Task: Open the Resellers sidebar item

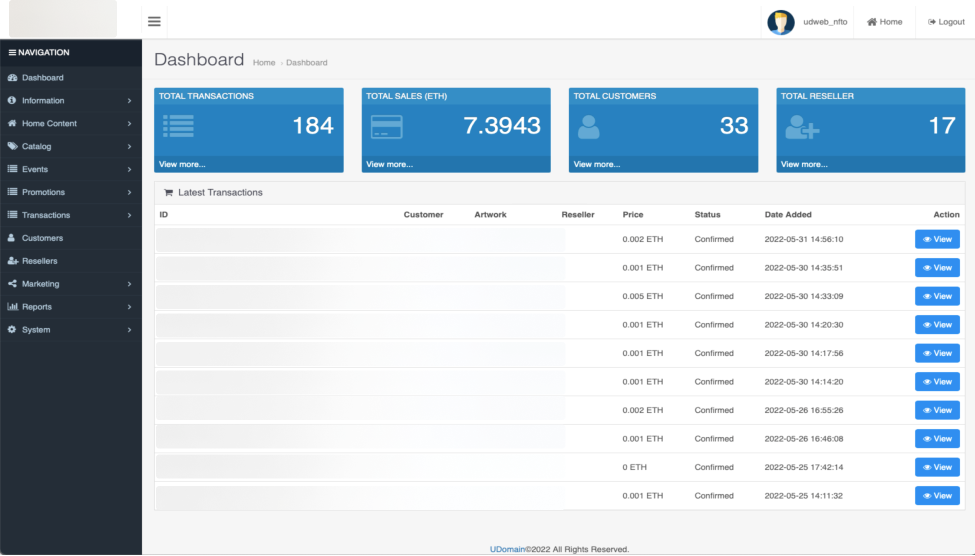Action: 40,261
